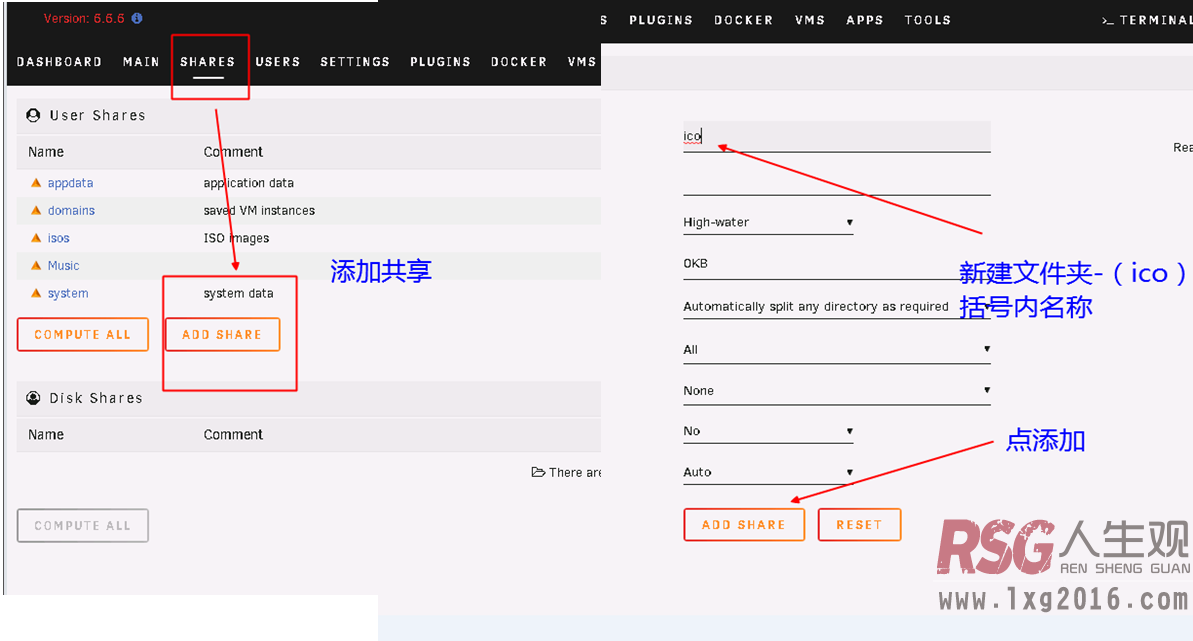1193x641 pixels.
Task: Open the Apps tab
Action: pos(865,20)
